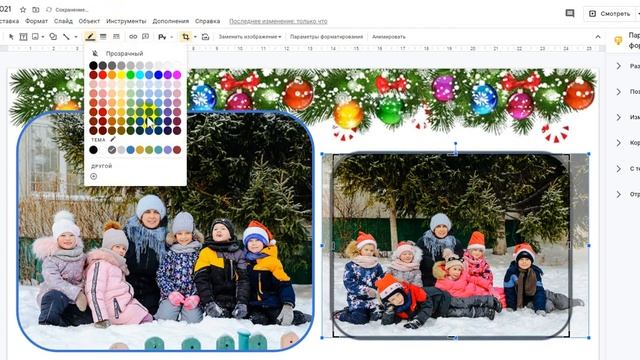This screenshot has width=640, height=360.
Task: Pick the orange swatch in bright row
Action: click(x=112, y=75)
